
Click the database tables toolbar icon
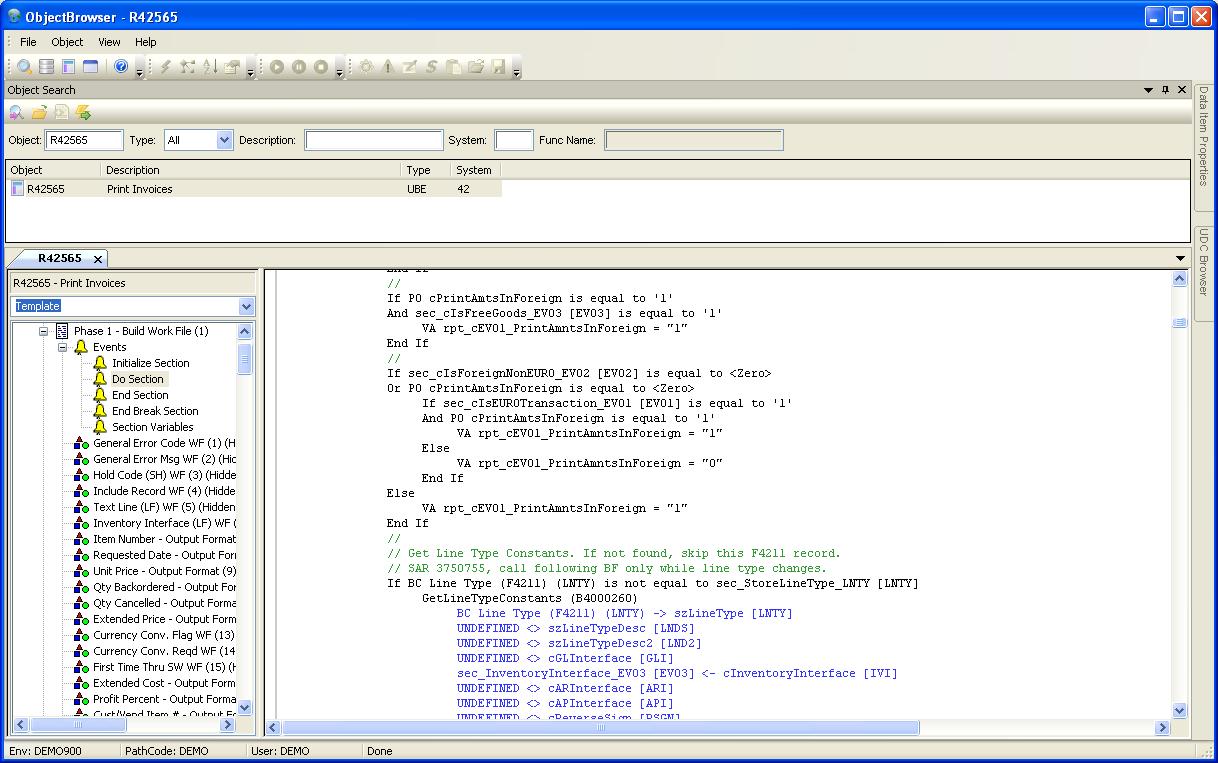46,67
